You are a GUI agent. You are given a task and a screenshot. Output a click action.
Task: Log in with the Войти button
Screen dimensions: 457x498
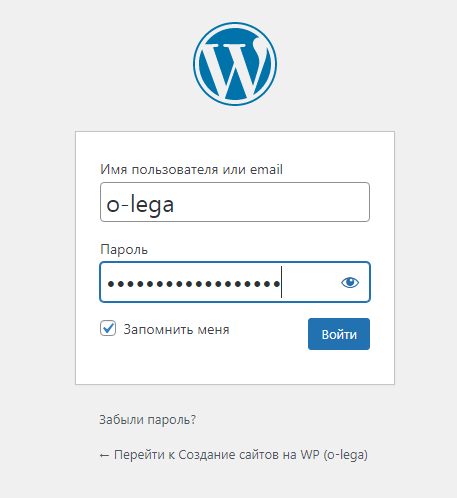click(339, 334)
